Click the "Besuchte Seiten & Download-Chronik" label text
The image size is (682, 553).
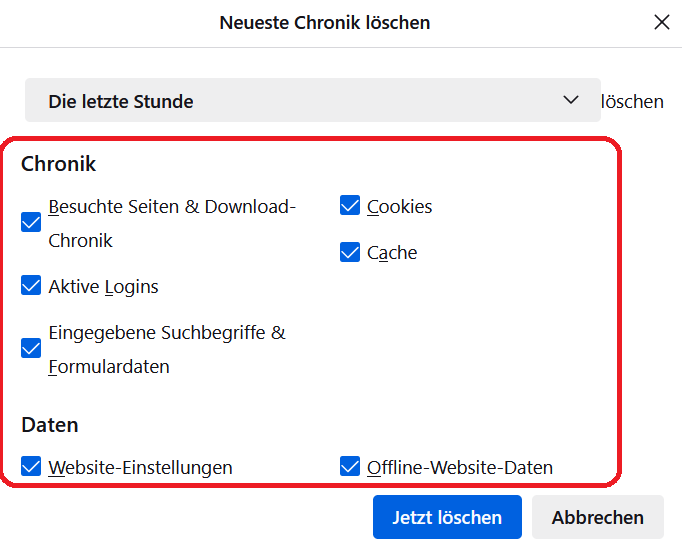tap(172, 208)
